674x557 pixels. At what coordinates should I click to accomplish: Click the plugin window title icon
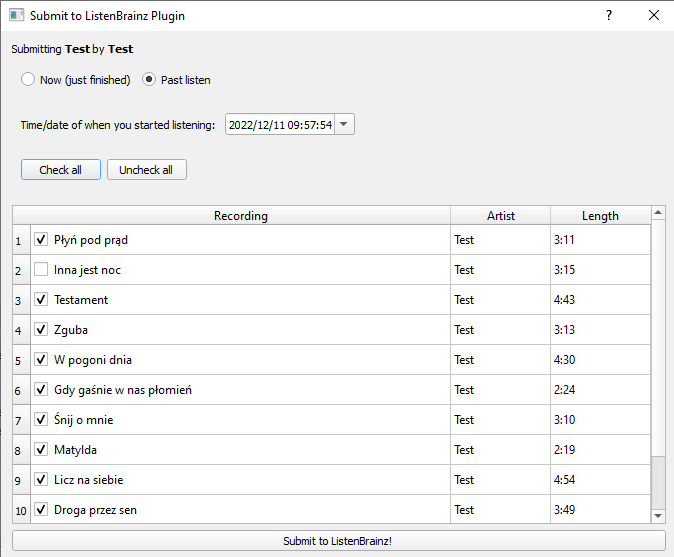[16, 15]
